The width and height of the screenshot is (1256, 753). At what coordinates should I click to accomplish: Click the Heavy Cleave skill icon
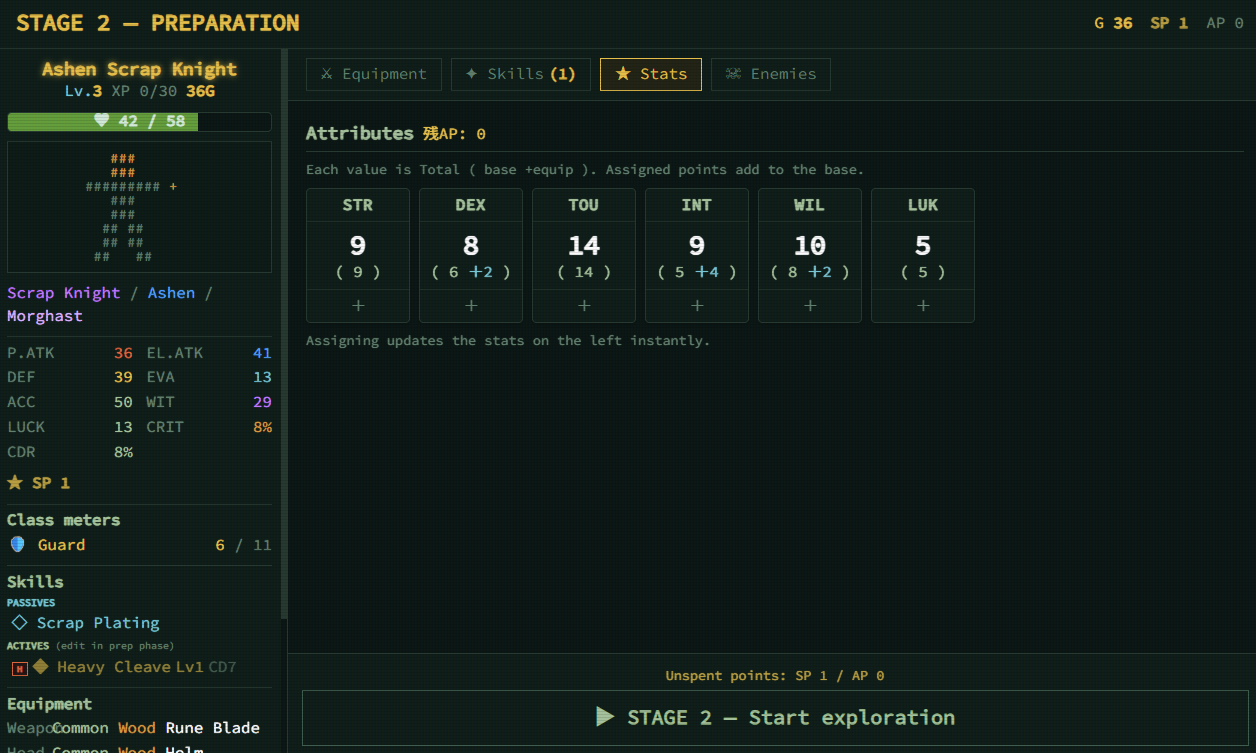coord(40,667)
